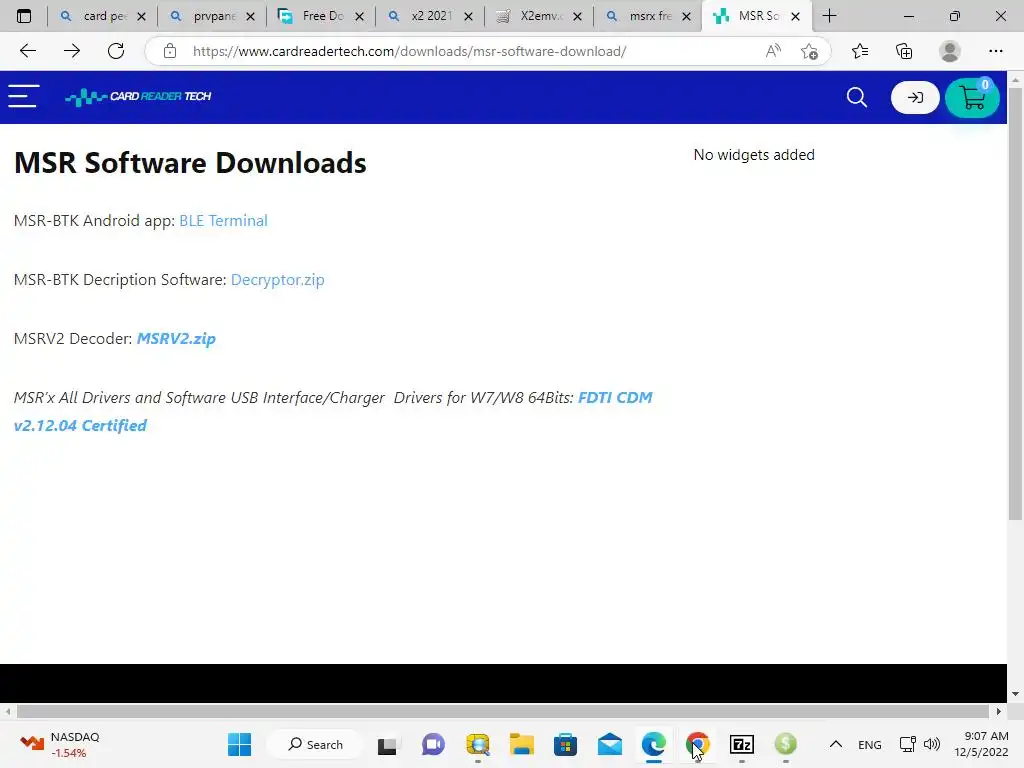Download MSRV2.zip
The width and height of the screenshot is (1024, 768).
(176, 338)
